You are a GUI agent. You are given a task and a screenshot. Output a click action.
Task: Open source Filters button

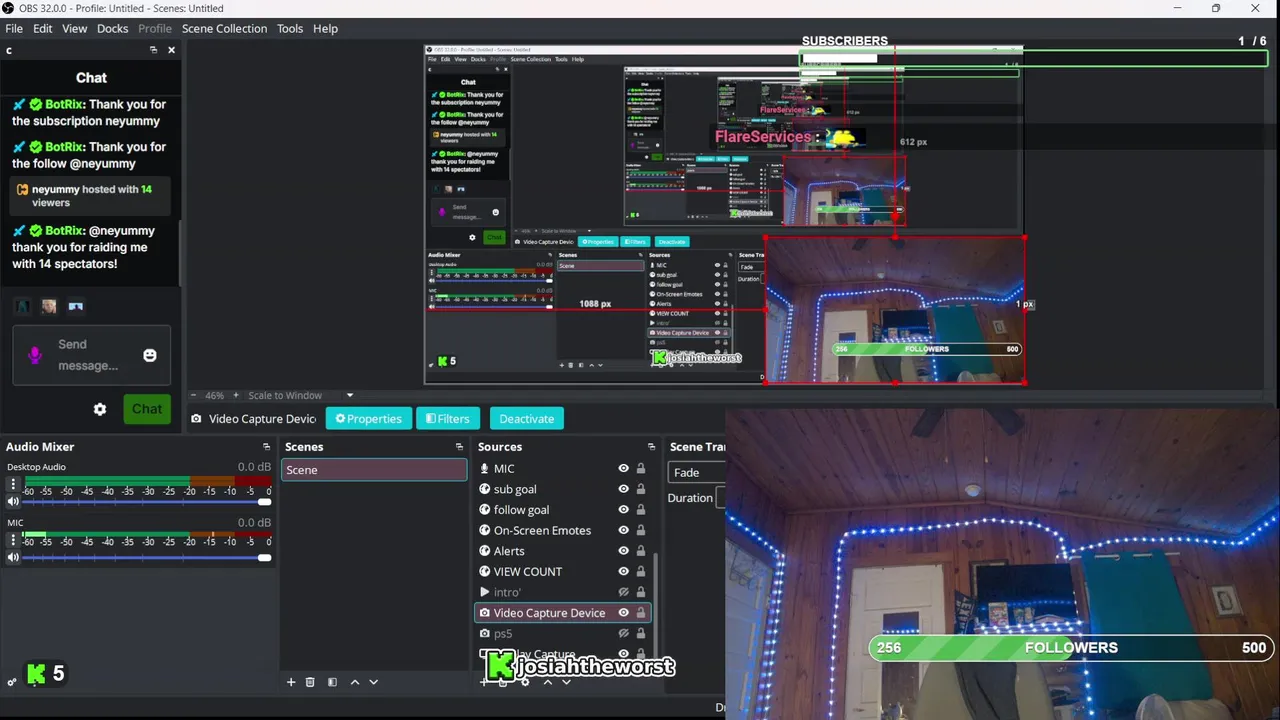pos(447,419)
